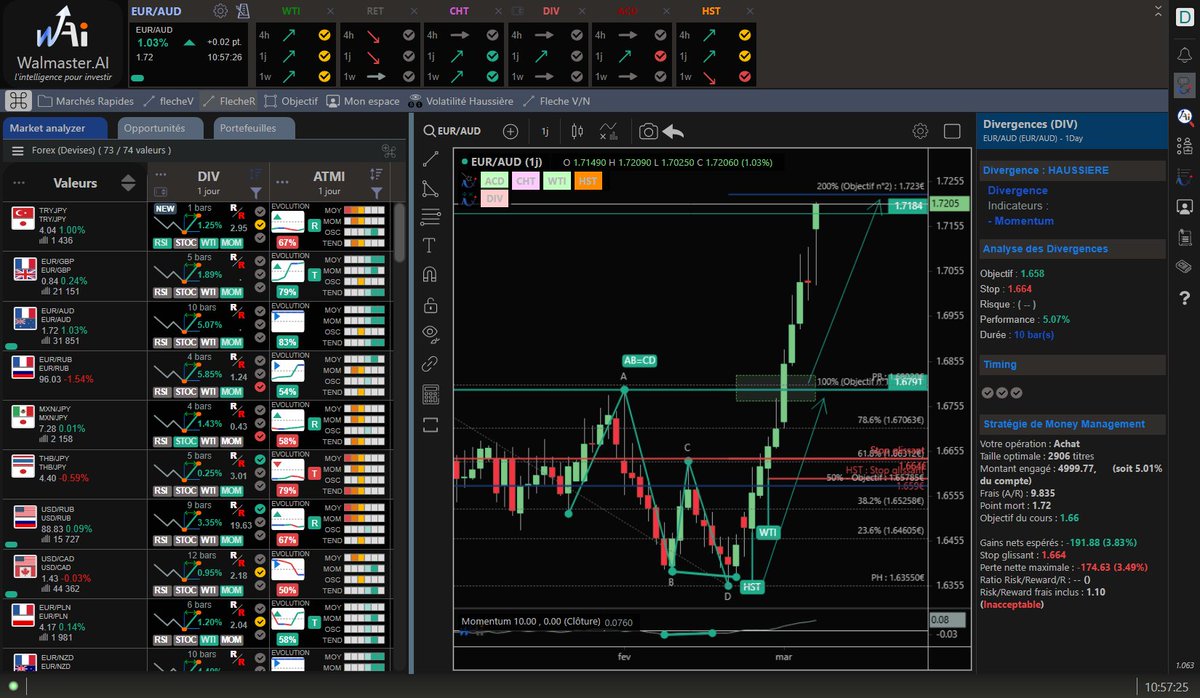This screenshot has width=1200, height=698.
Task: Open the Fleche V/N shortcut
Action: pyautogui.click(x=558, y=101)
